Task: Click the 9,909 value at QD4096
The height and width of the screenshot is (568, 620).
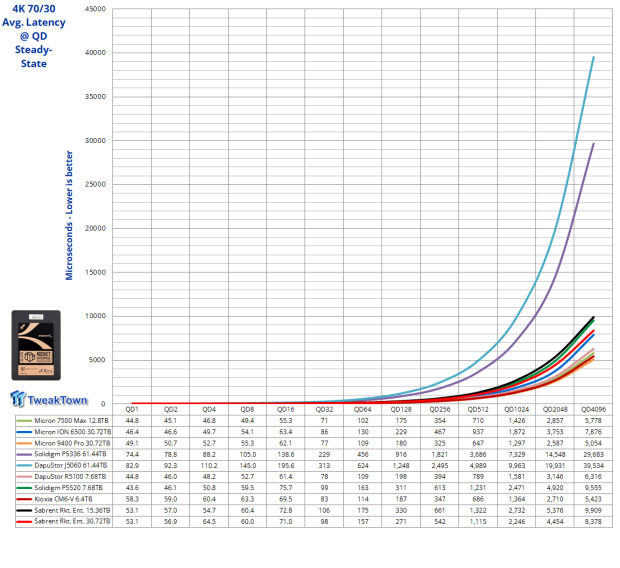Action: (593, 510)
